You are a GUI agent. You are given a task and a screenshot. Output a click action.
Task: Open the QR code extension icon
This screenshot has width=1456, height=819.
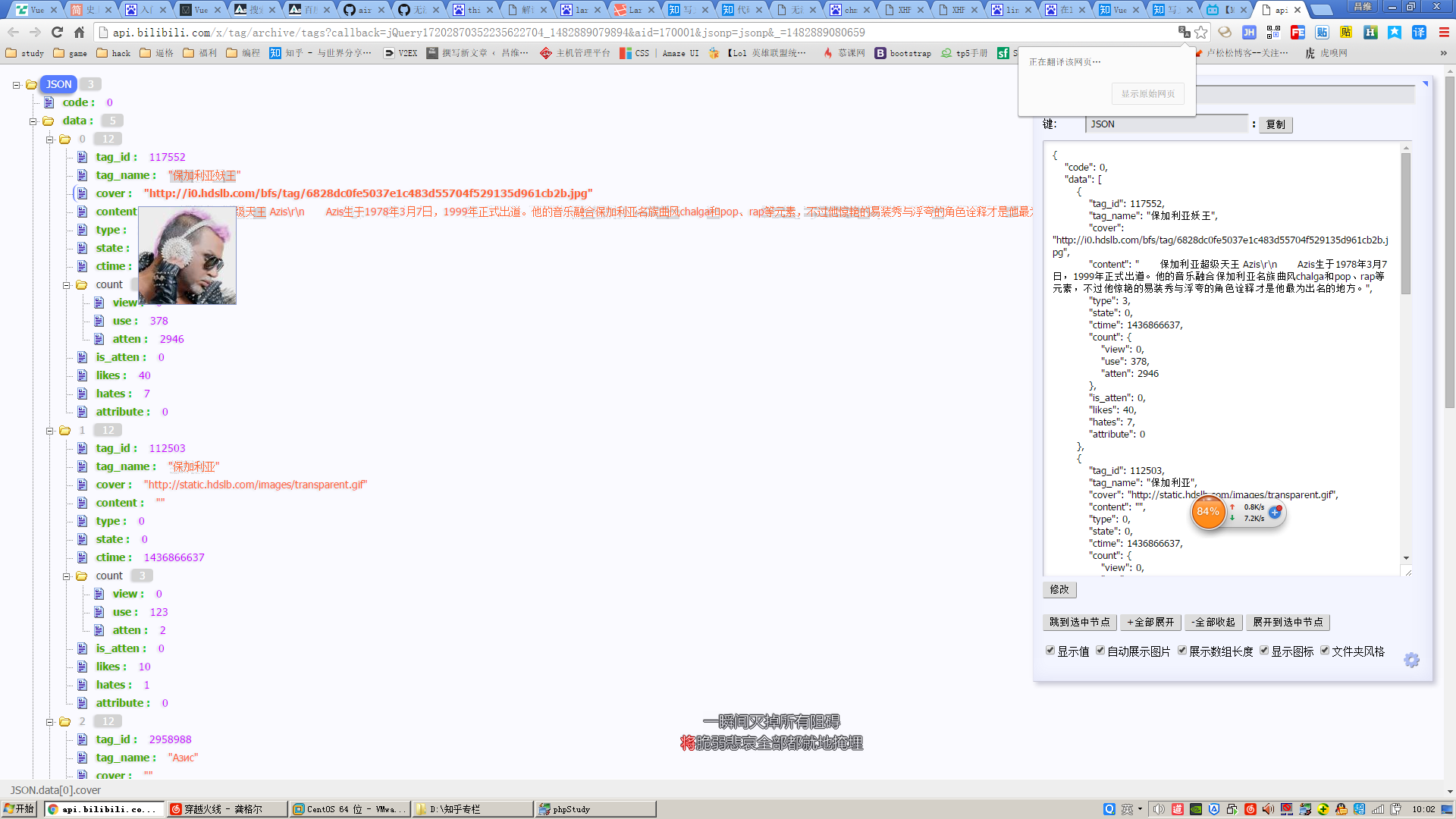1273,32
